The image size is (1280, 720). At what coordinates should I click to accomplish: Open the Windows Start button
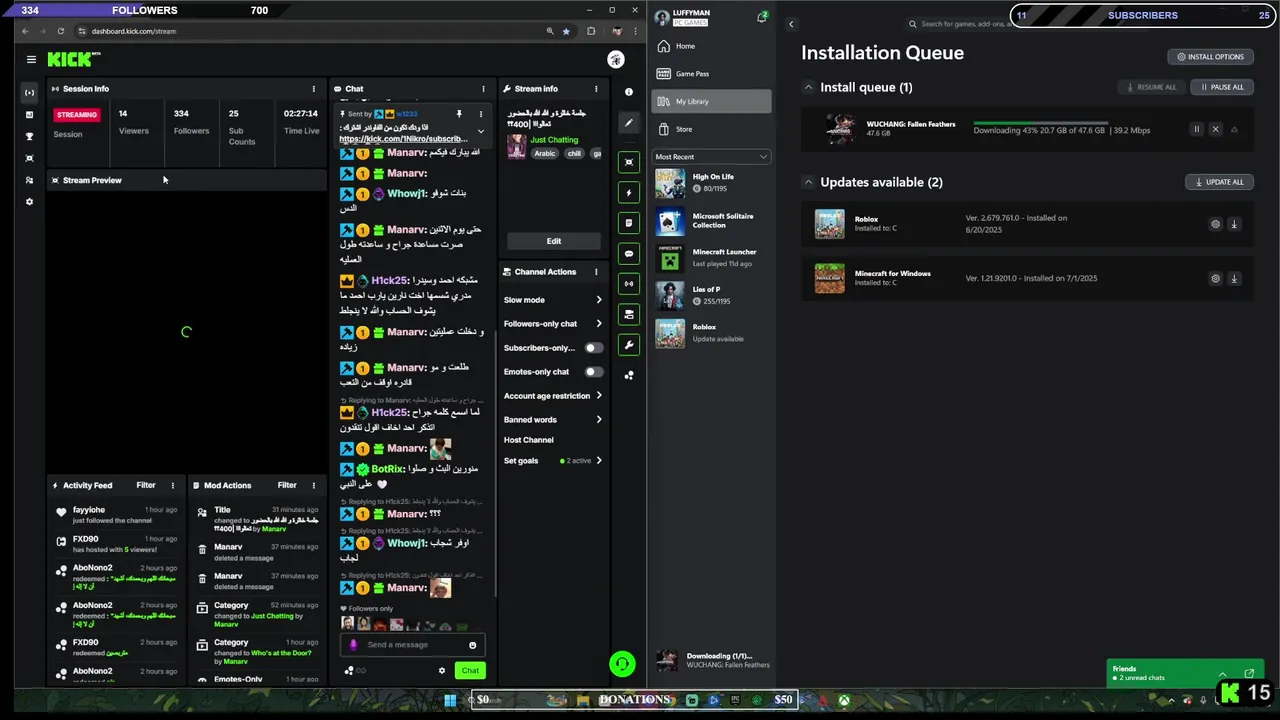[450, 700]
